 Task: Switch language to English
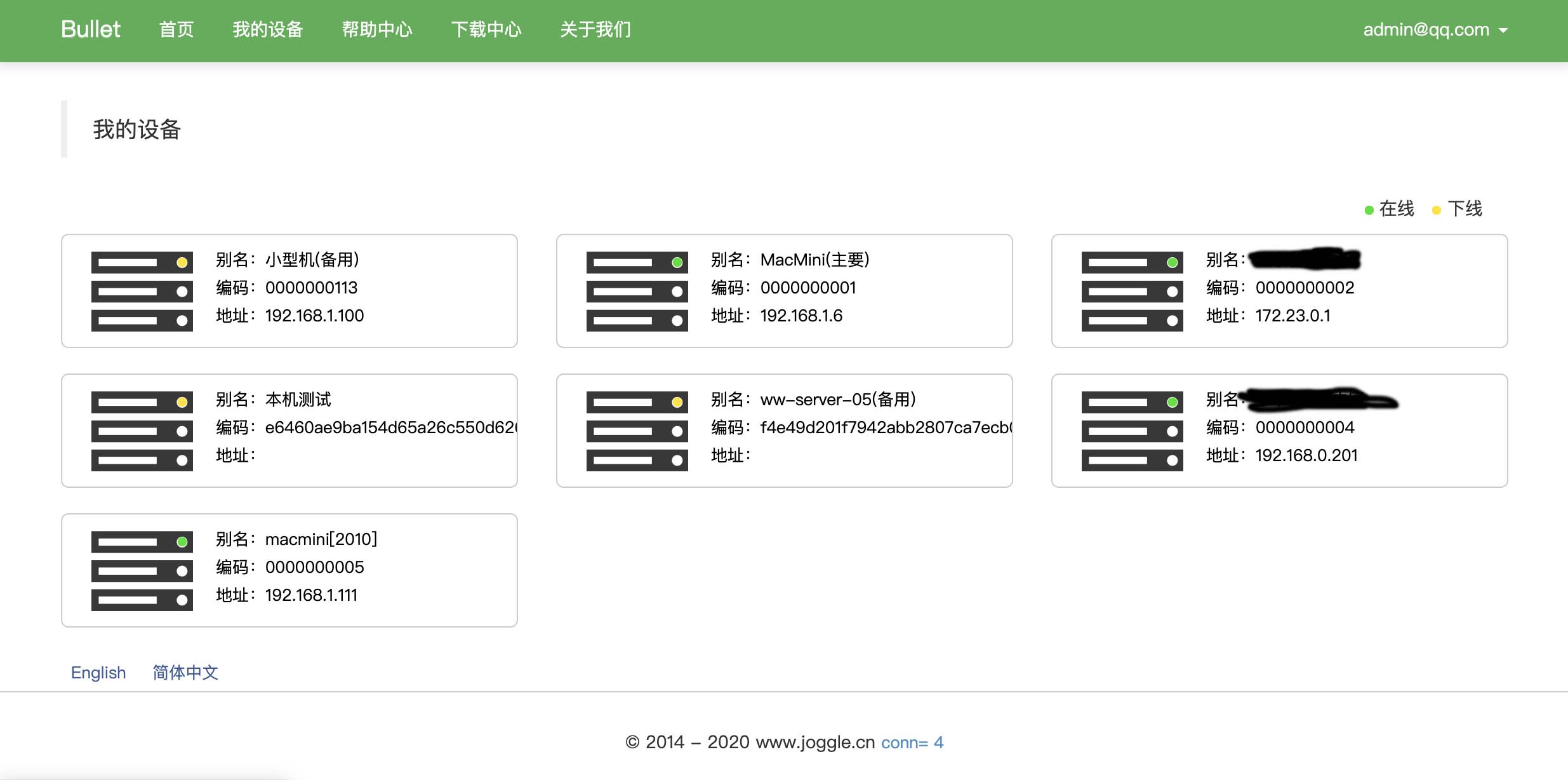pyautogui.click(x=98, y=673)
